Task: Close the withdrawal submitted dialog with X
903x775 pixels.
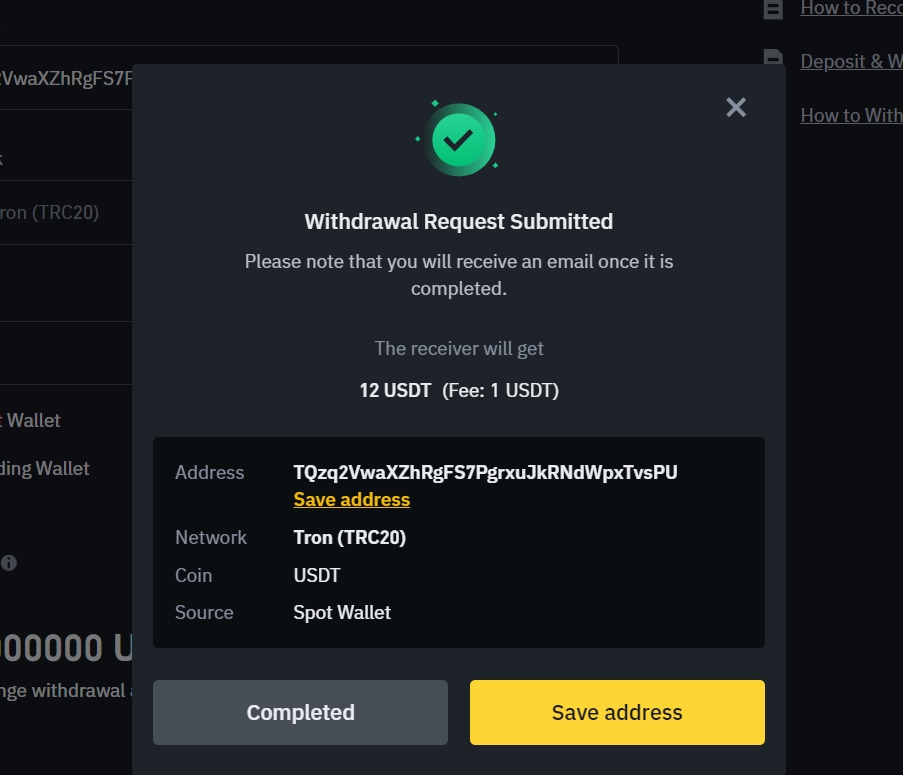Action: click(x=736, y=107)
